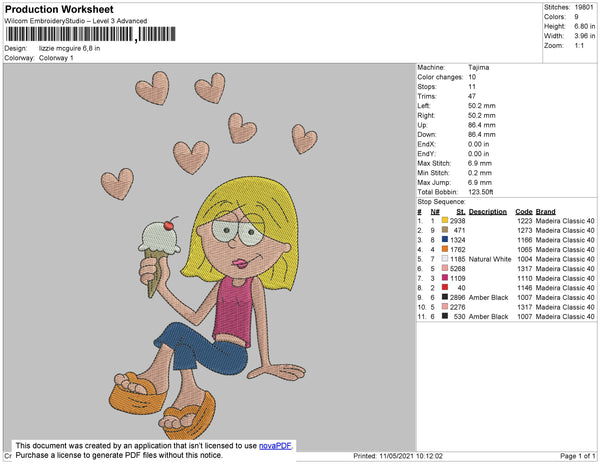The width and height of the screenshot is (600, 464).
Task: Click the 'Max Stitch:' label
Action: click(434, 163)
